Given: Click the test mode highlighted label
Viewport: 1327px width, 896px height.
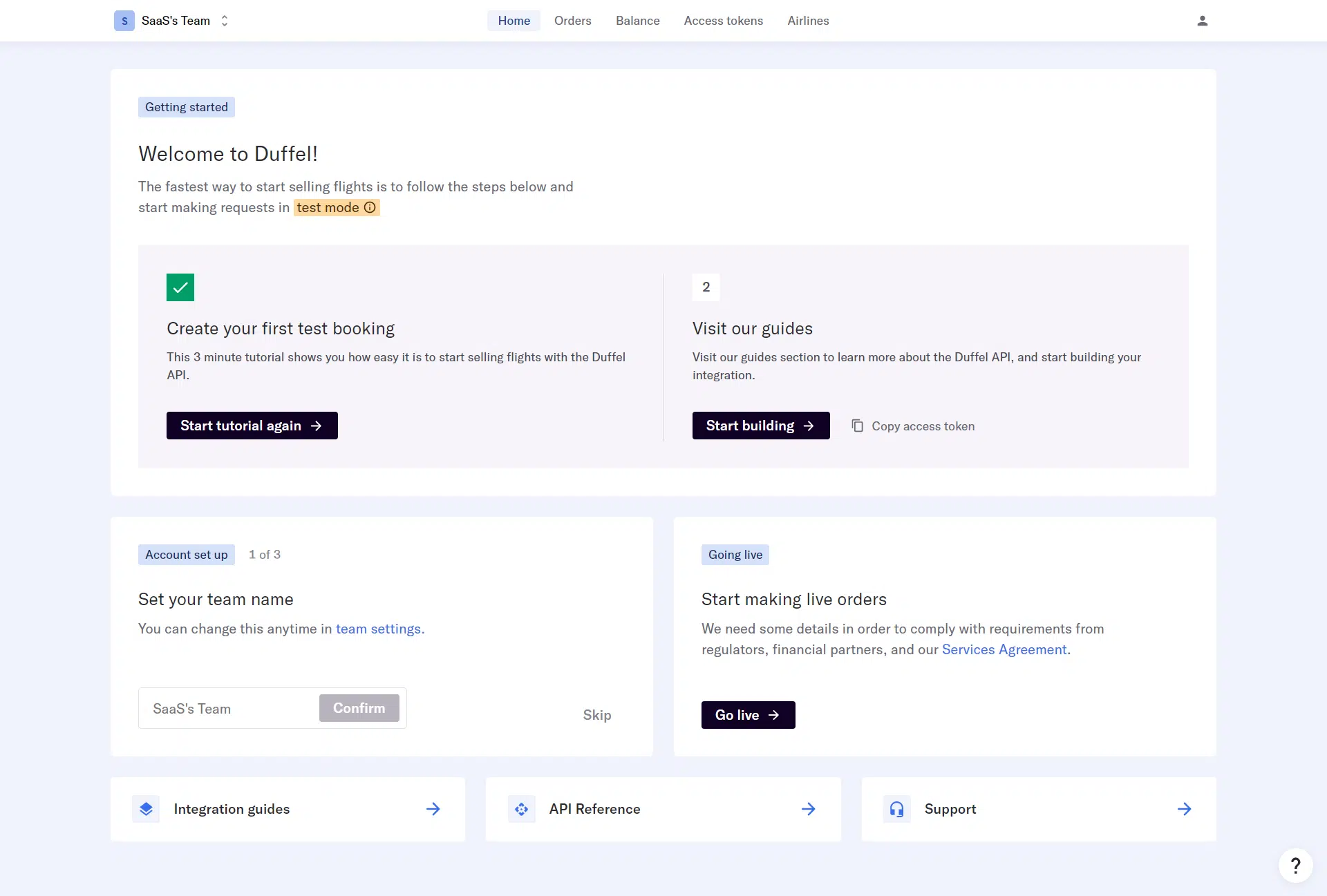Looking at the screenshot, I should pyautogui.click(x=337, y=207).
